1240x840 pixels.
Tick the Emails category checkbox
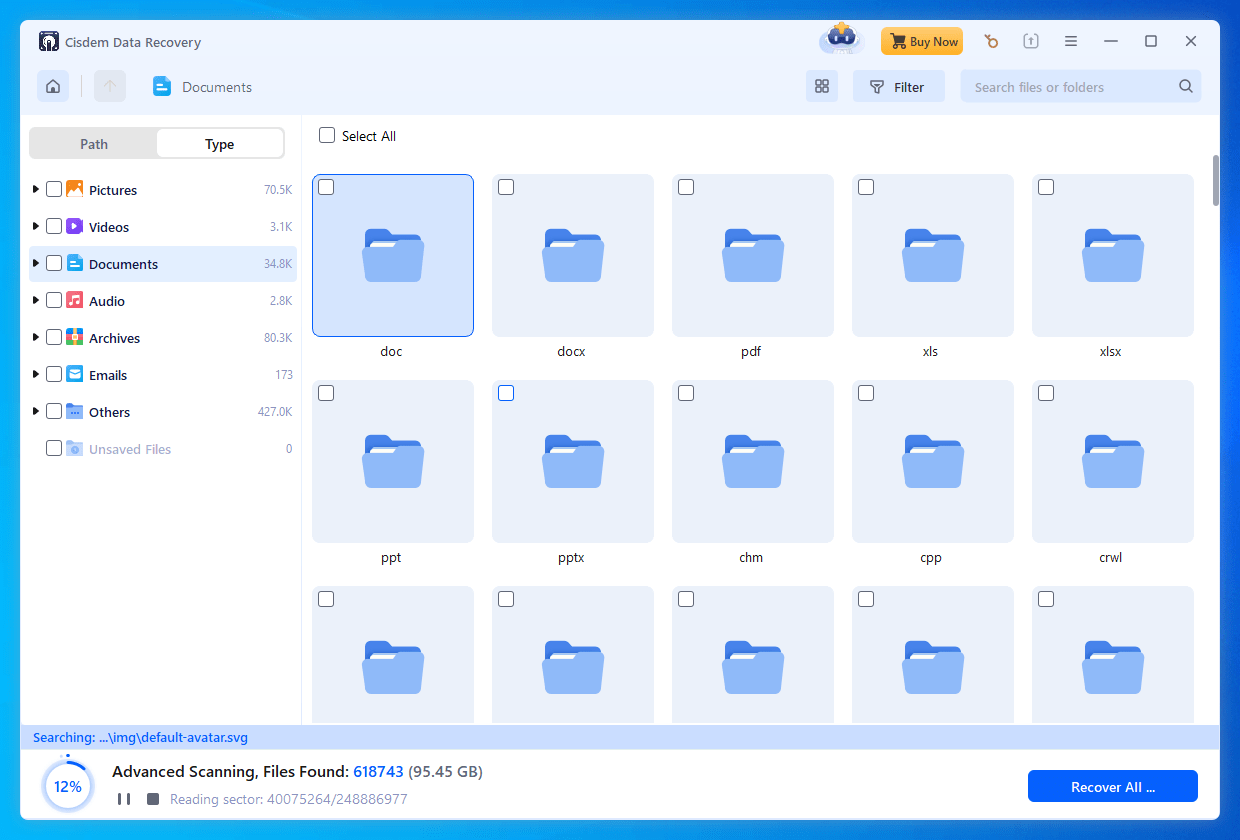coord(54,374)
